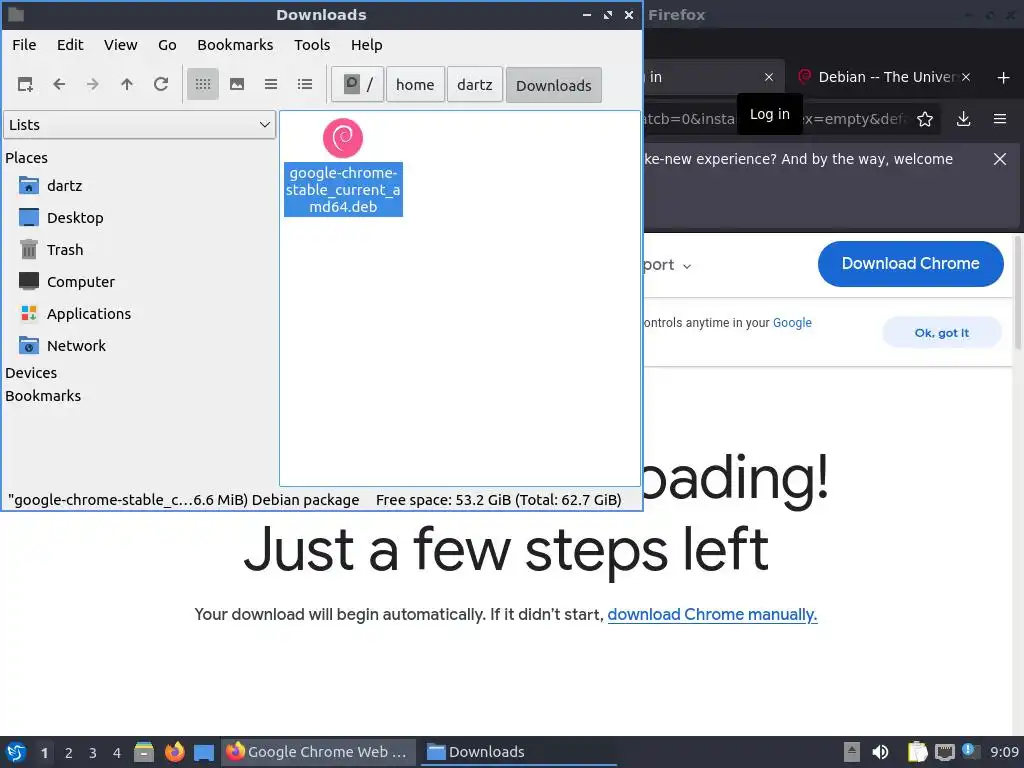1024x768 pixels.
Task: Click the Download Chrome button in Firefox
Action: point(910,264)
